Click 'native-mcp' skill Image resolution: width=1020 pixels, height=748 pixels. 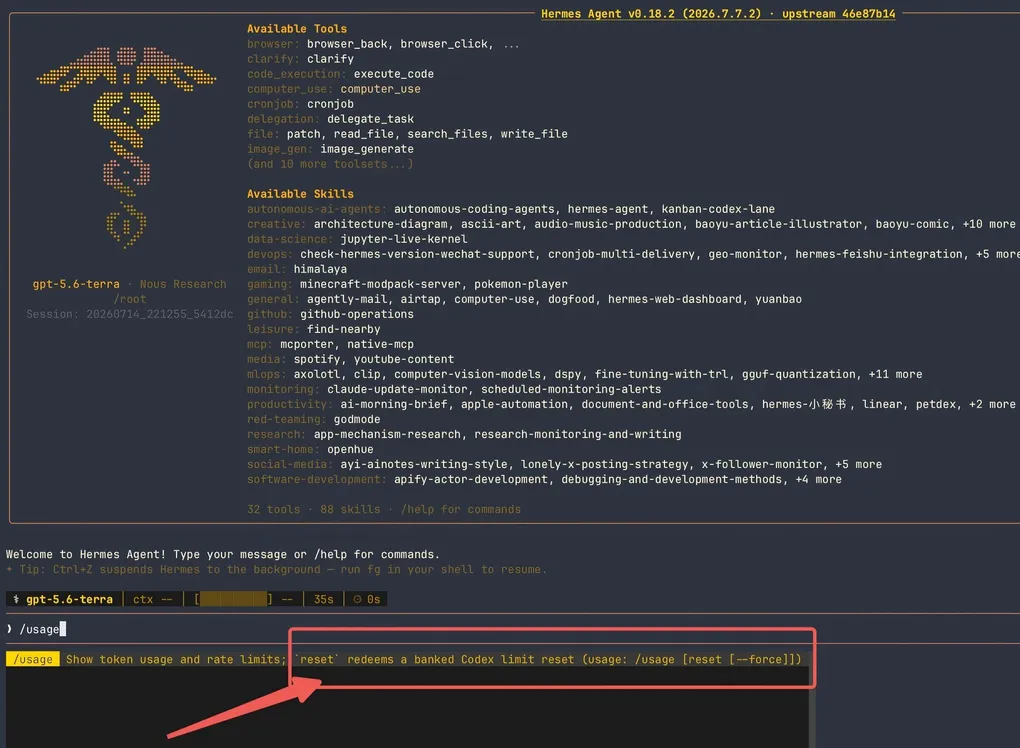pyautogui.click(x=380, y=344)
